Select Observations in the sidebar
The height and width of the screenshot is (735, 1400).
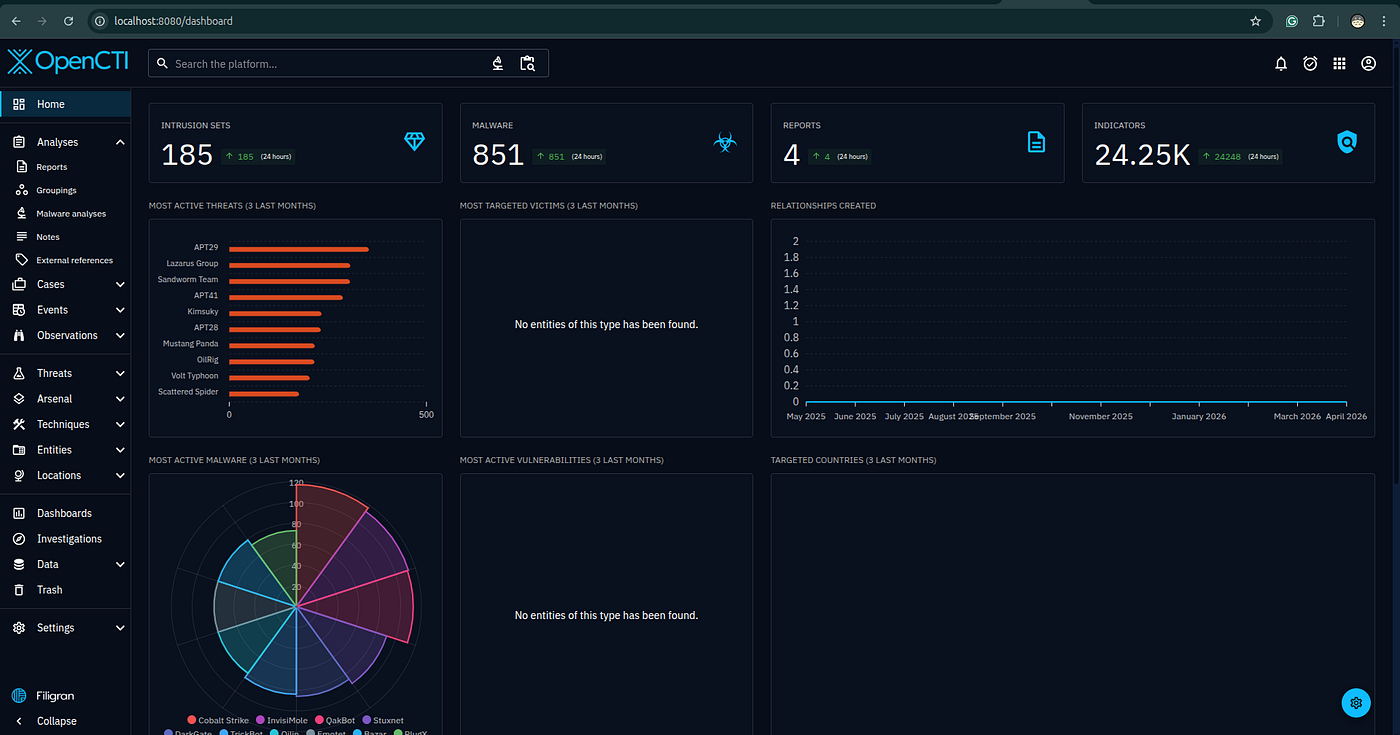(67, 335)
